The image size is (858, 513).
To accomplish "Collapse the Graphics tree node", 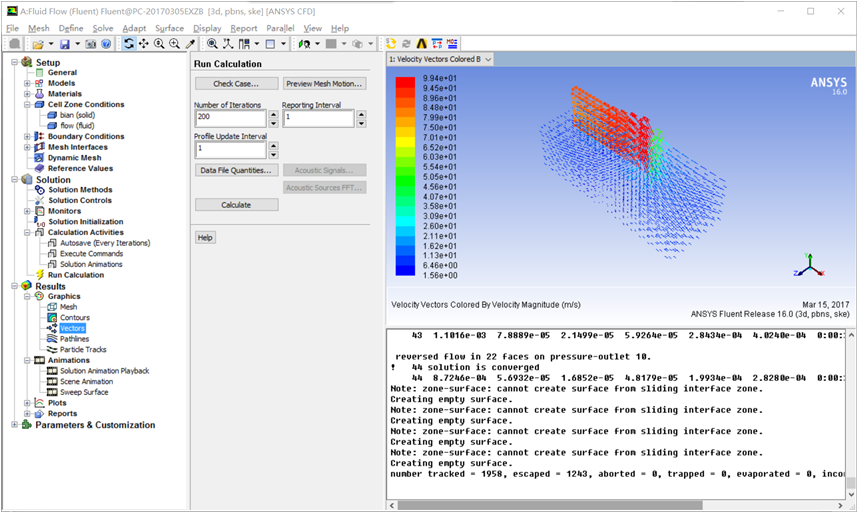I will pyautogui.click(x=27, y=296).
